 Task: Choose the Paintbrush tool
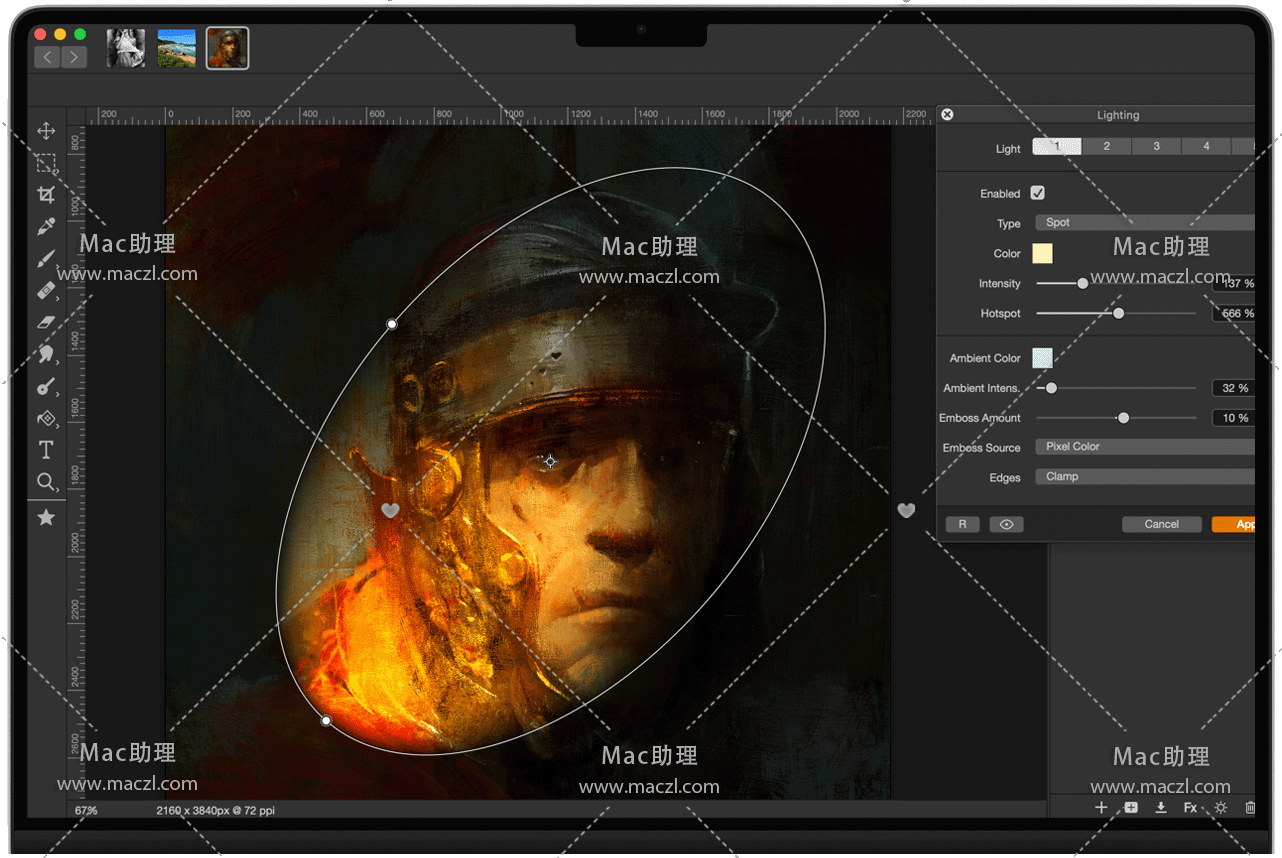pyautogui.click(x=46, y=259)
